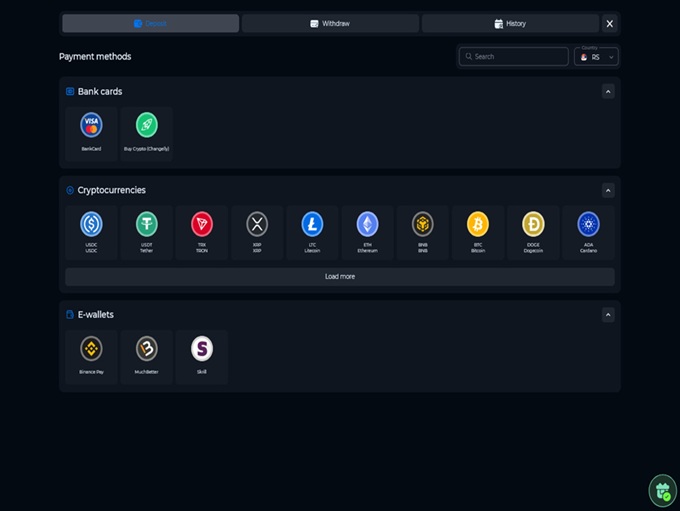
Task: Focus the payment methods Search field
Action: tap(514, 57)
